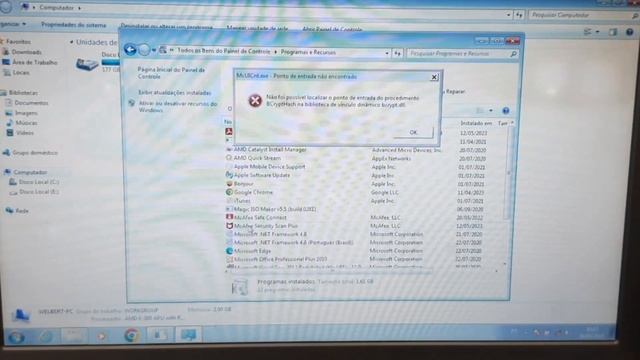Toggle preview pane icon in Computador toolbar
The image size is (640, 360).
click(x=613, y=31)
